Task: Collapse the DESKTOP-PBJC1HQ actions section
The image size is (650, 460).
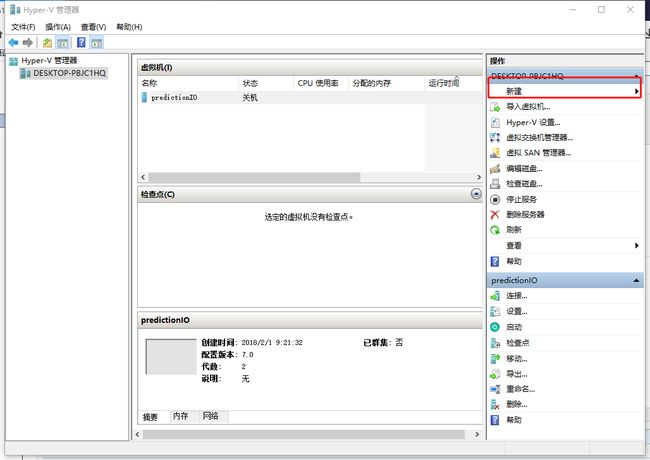Action: pyautogui.click(x=636, y=76)
